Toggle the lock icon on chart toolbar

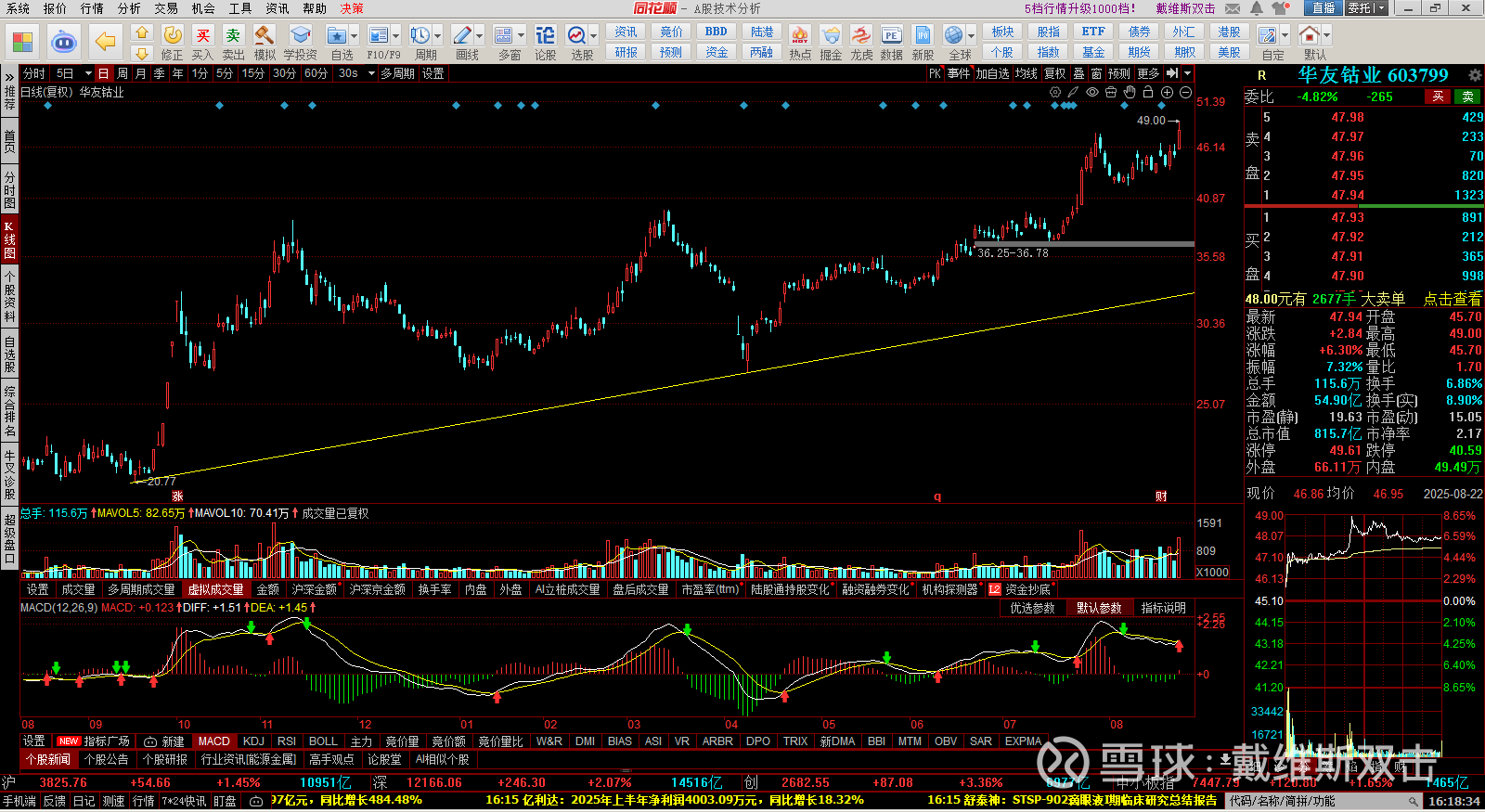click(1148, 92)
